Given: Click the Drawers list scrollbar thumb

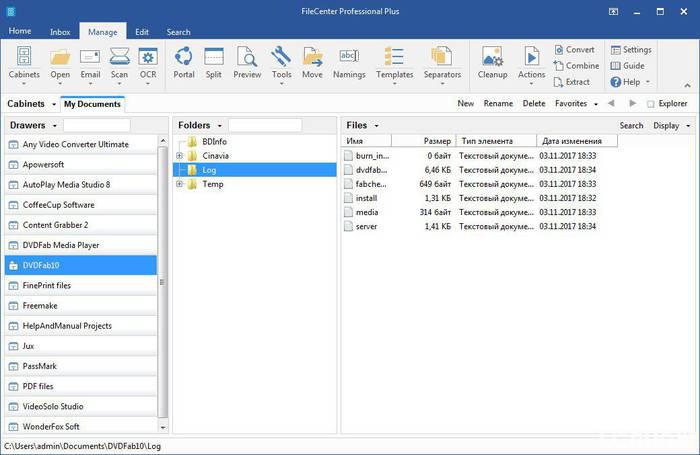Looking at the screenshot, I should pyautogui.click(x=162, y=282).
